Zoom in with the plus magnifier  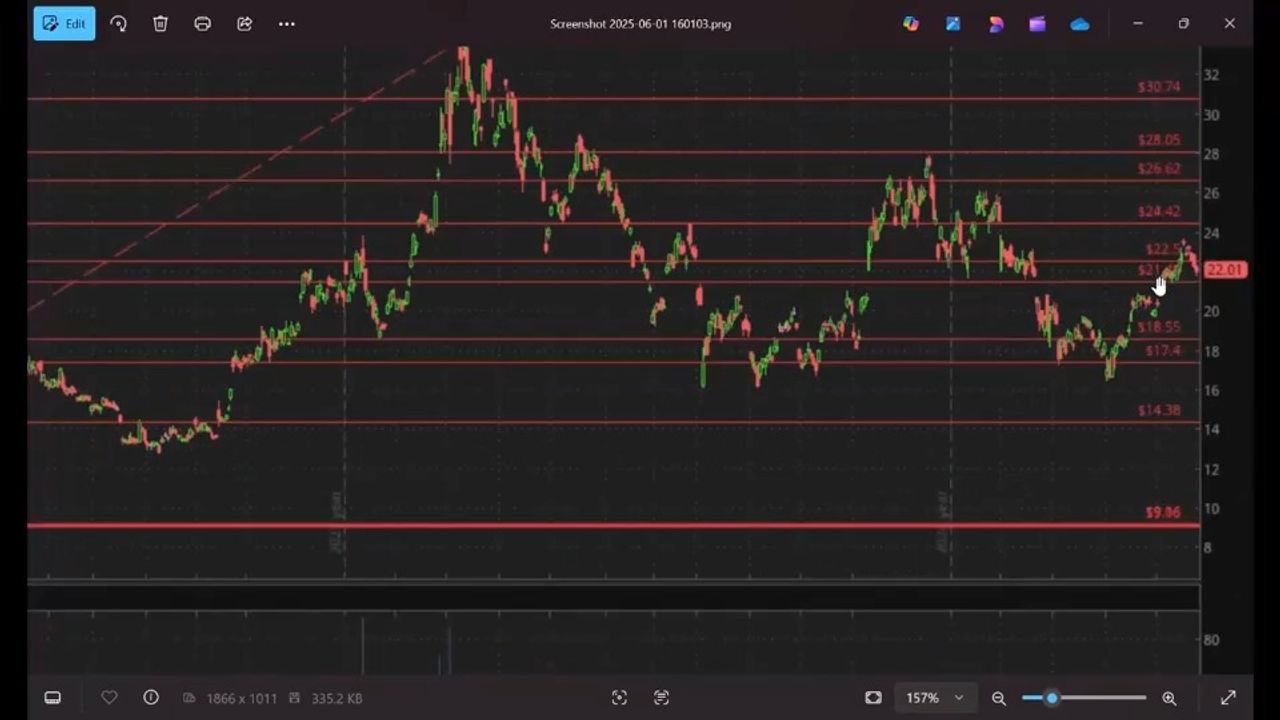[1169, 698]
